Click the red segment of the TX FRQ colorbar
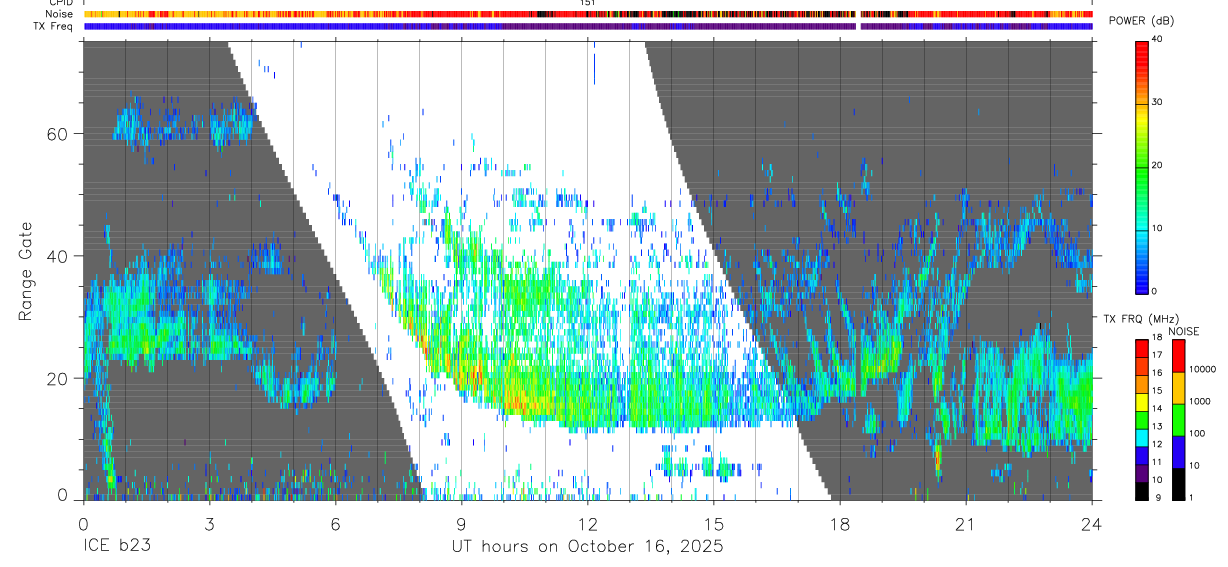 pyautogui.click(x=1141, y=347)
